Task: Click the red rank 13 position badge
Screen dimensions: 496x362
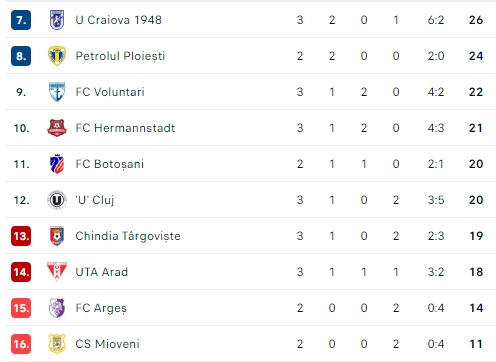Action: pyautogui.click(x=21, y=236)
